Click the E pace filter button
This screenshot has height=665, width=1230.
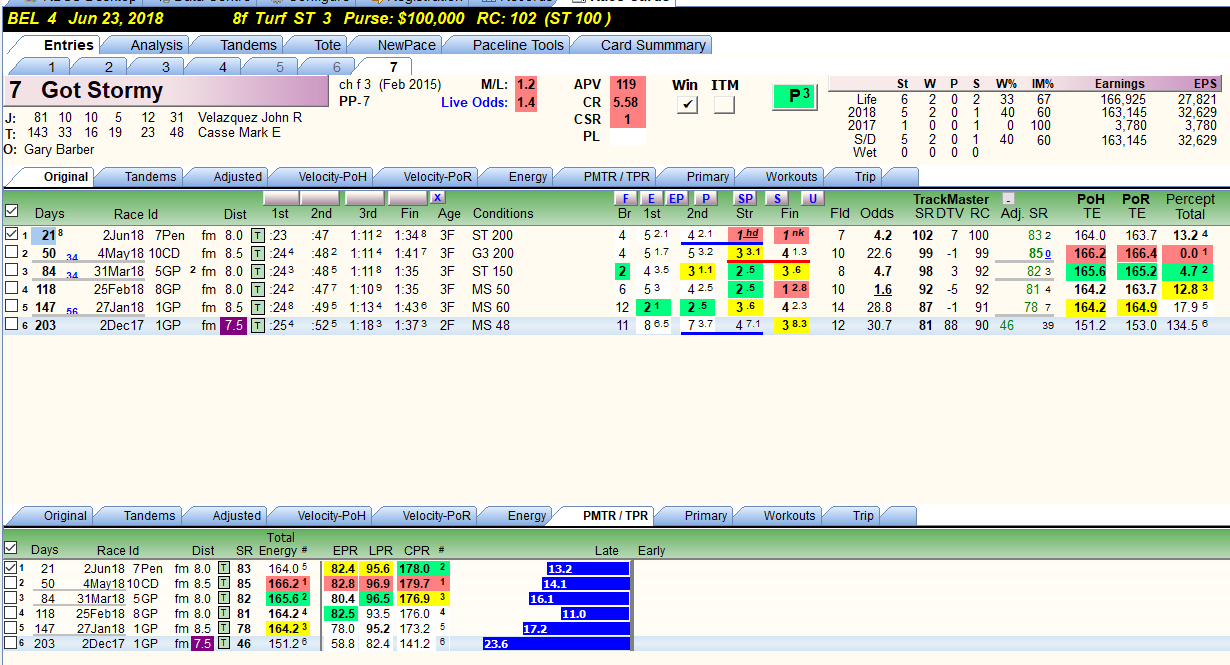pos(652,198)
